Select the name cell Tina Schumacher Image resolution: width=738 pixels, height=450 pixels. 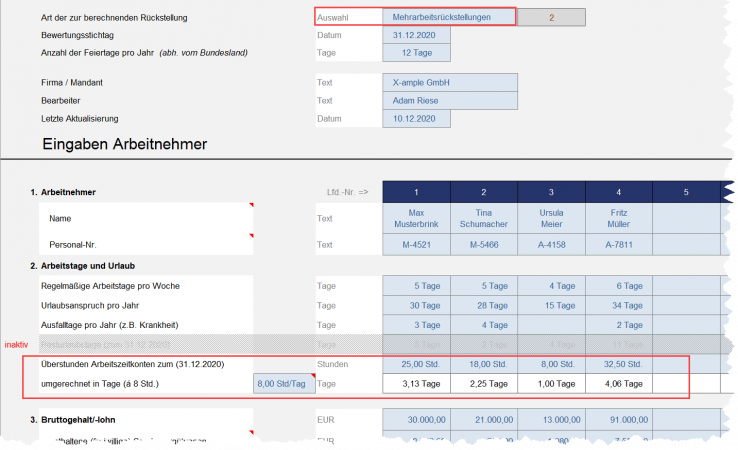[484, 218]
